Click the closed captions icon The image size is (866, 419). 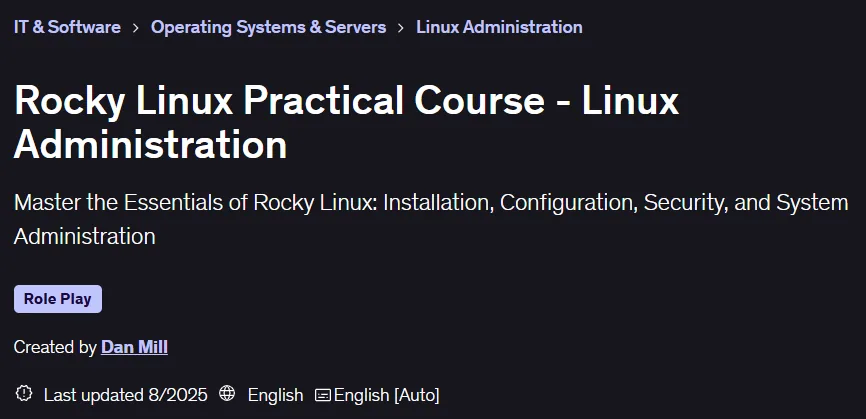coord(323,395)
